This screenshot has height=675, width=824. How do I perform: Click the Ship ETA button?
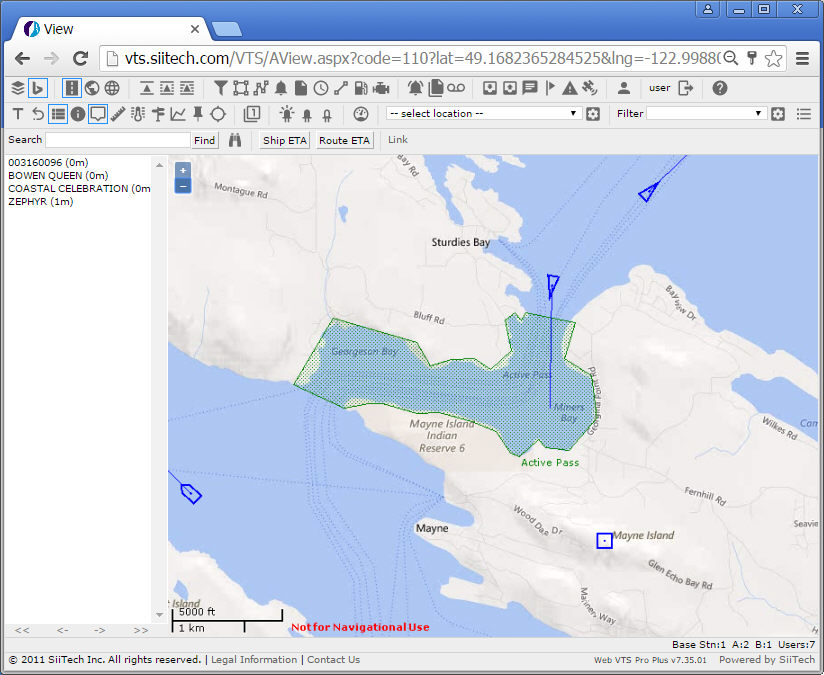click(284, 141)
